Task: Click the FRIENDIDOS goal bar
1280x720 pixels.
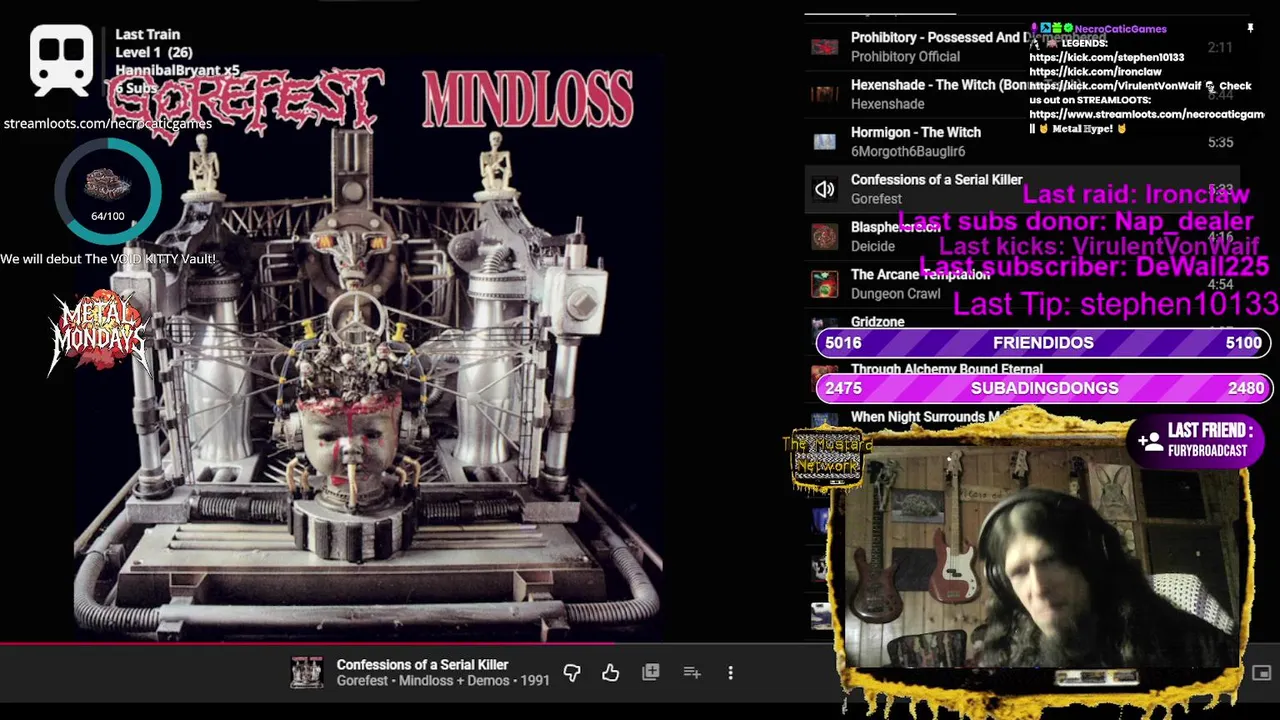Action: [1043, 343]
